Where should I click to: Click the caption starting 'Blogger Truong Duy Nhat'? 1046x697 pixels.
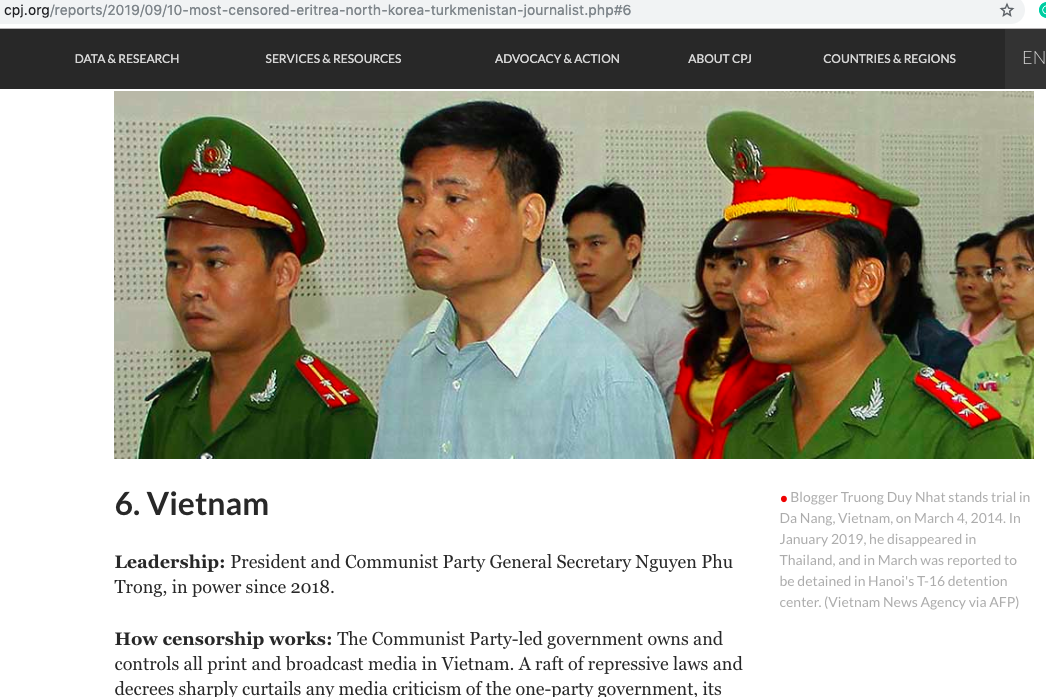point(905,550)
